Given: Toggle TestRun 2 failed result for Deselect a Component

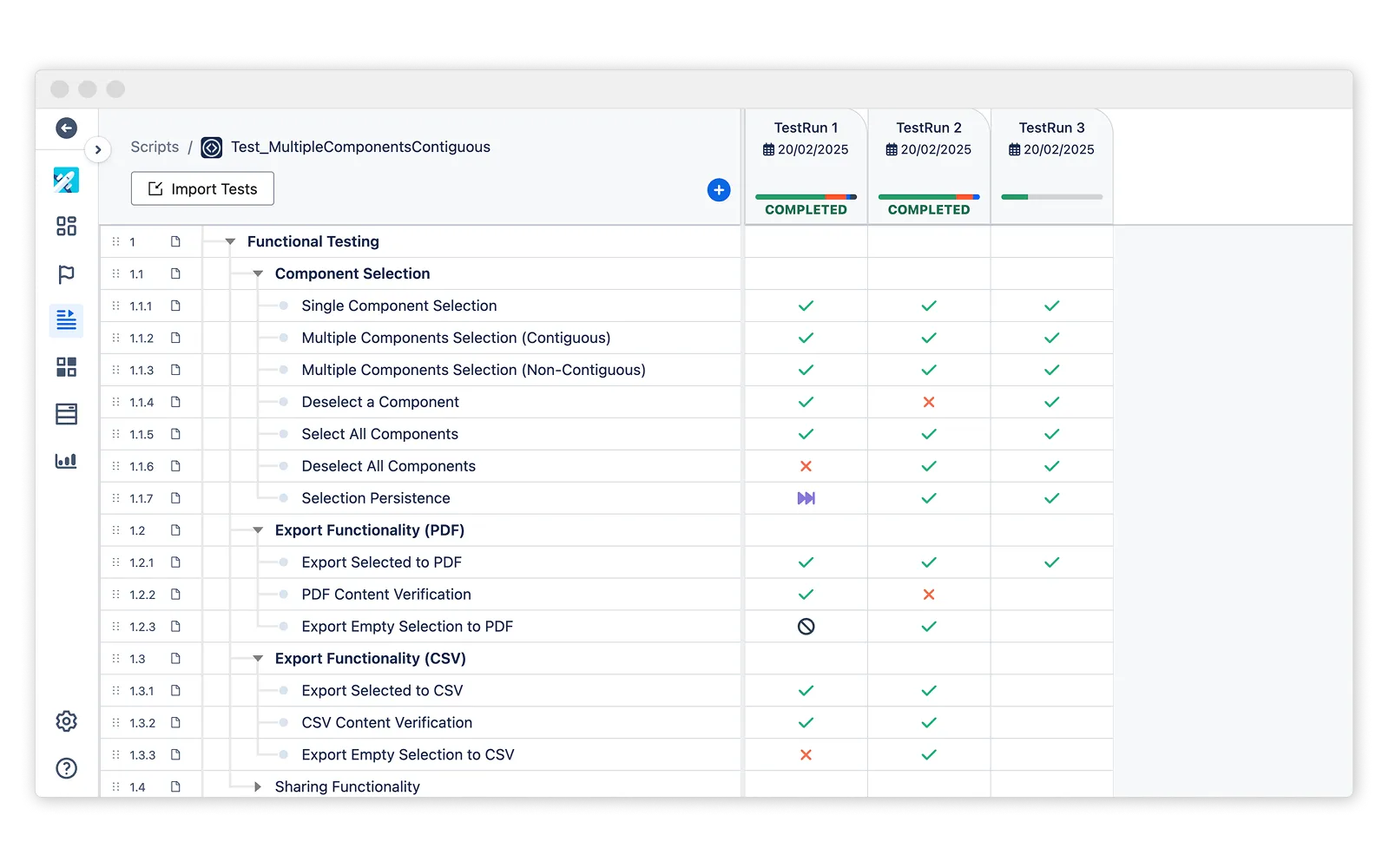Looking at the screenshot, I should pyautogui.click(x=929, y=402).
